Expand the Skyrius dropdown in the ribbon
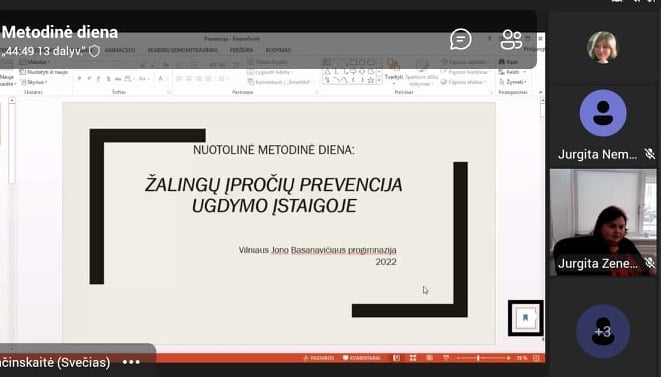This screenshot has width=661, height=377. [35, 82]
